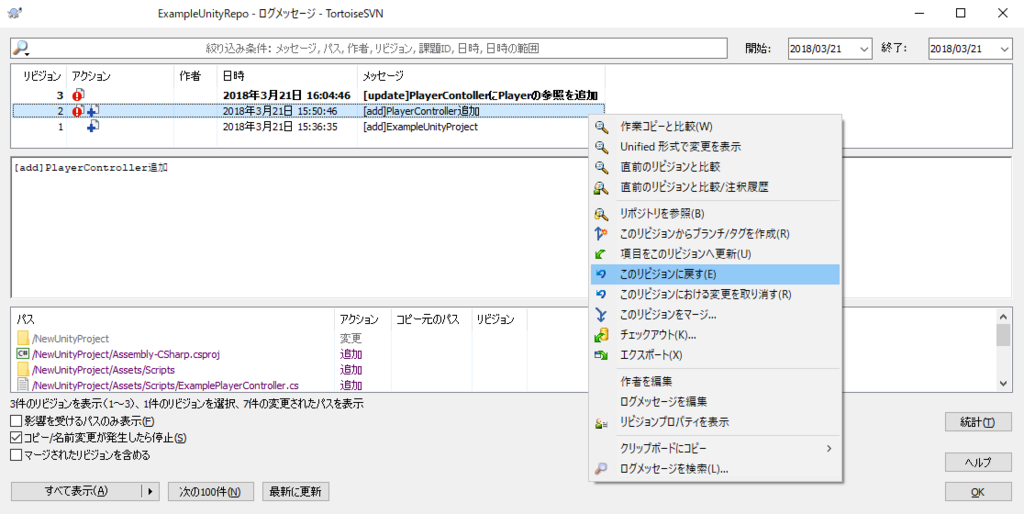Screen dimensions: 1024x514
Task: Click the リビジョン column header
Action: [39, 76]
